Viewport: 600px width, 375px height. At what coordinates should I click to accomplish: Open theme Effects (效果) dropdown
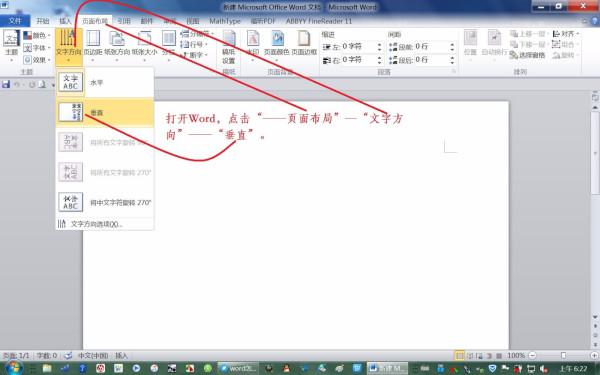[x=37, y=60]
